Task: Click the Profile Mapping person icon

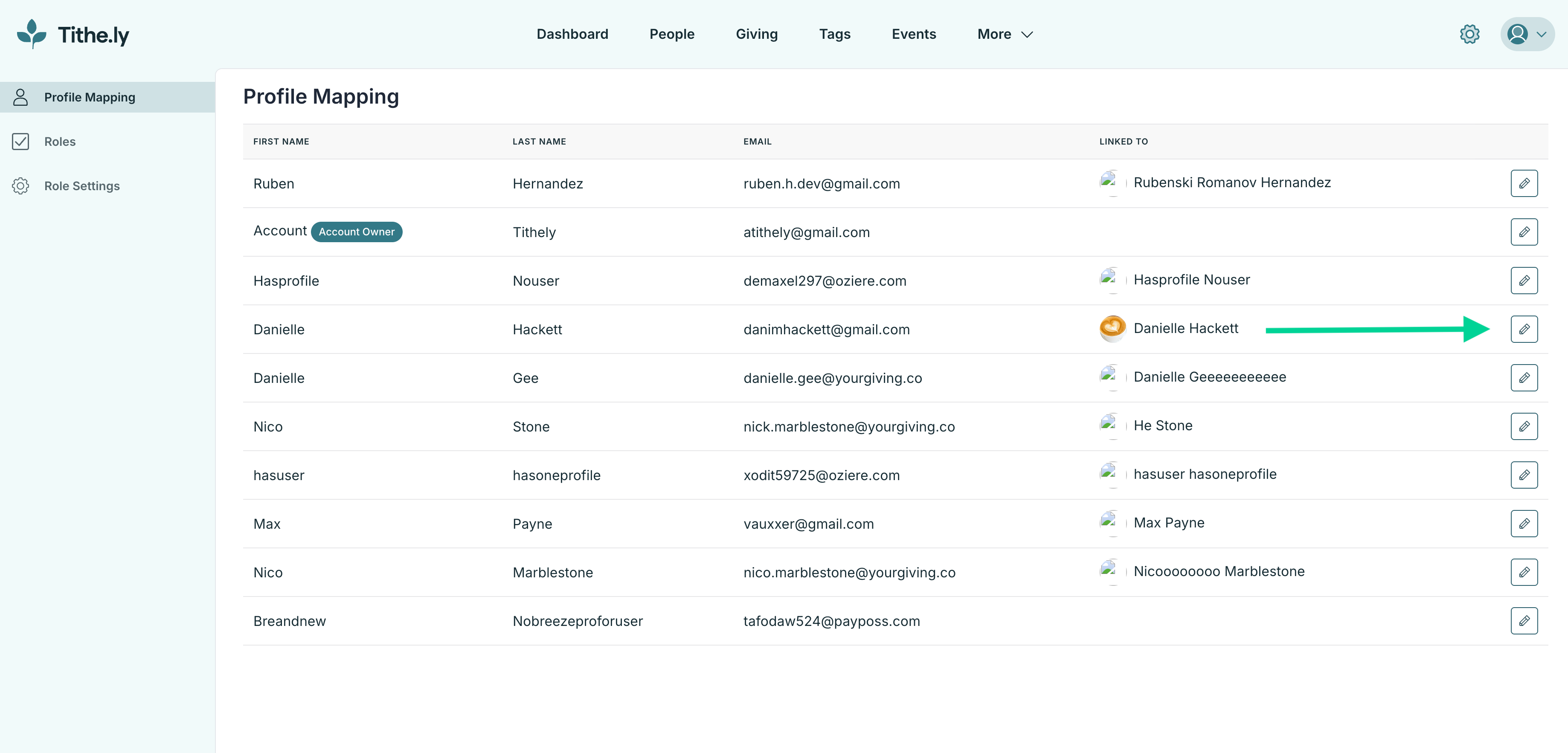Action: point(21,97)
